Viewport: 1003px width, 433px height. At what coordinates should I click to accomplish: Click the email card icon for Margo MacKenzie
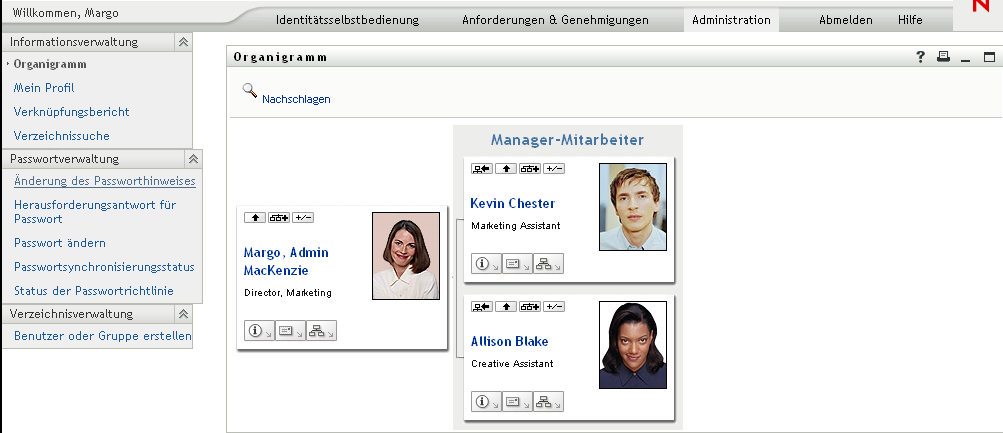click(290, 331)
